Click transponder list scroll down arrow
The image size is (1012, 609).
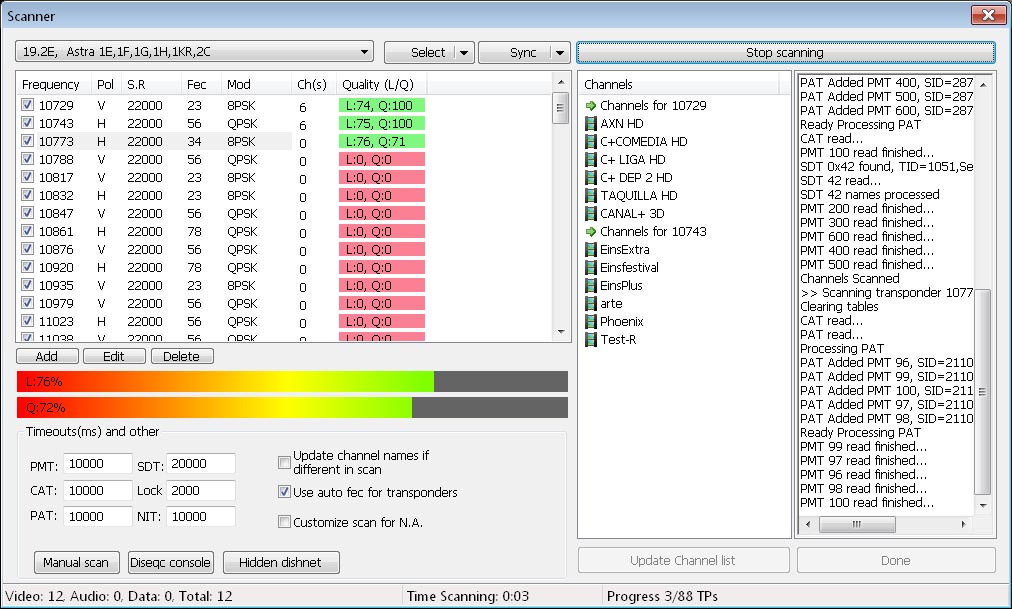pos(560,332)
